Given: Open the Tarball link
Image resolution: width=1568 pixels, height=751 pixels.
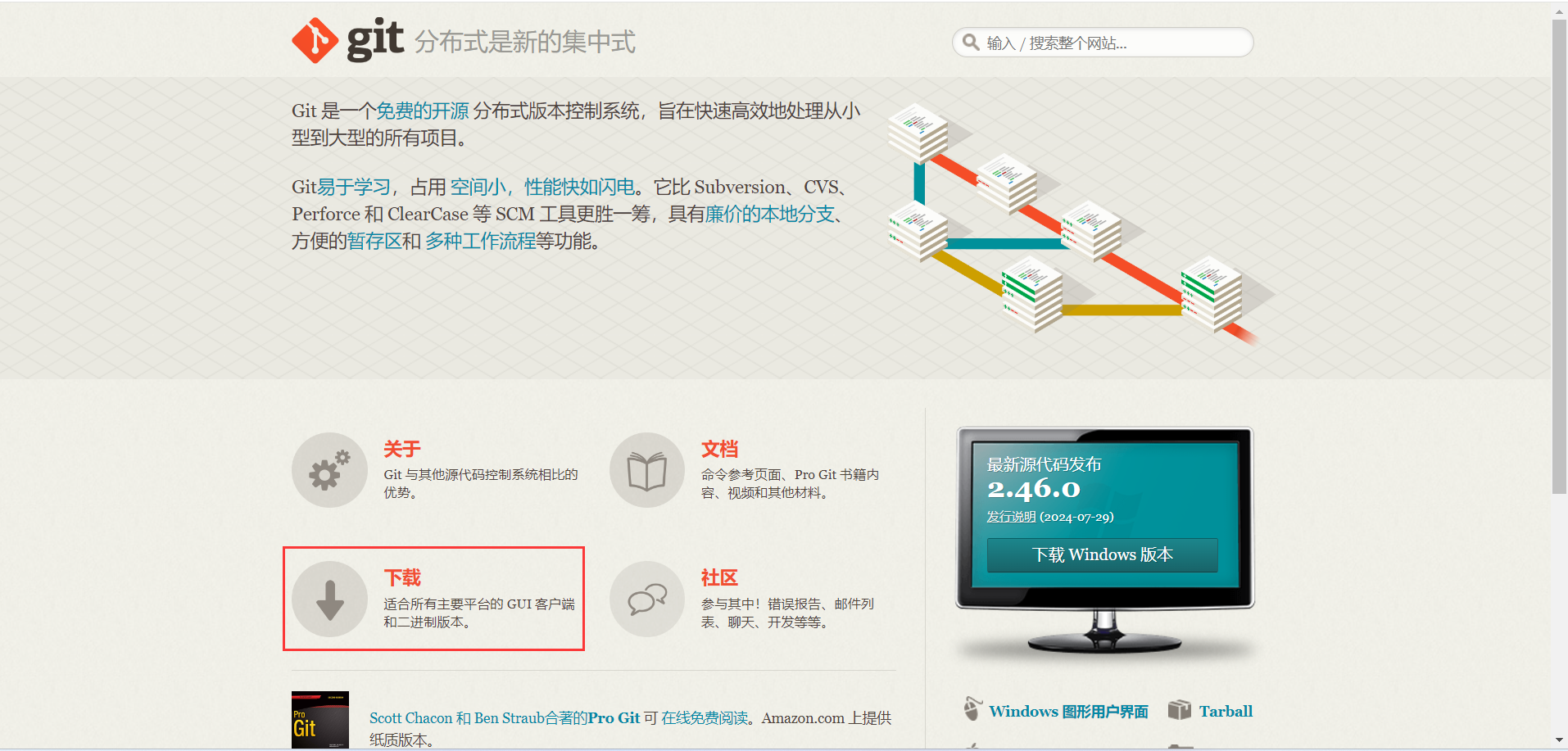Looking at the screenshot, I should click(x=1226, y=711).
